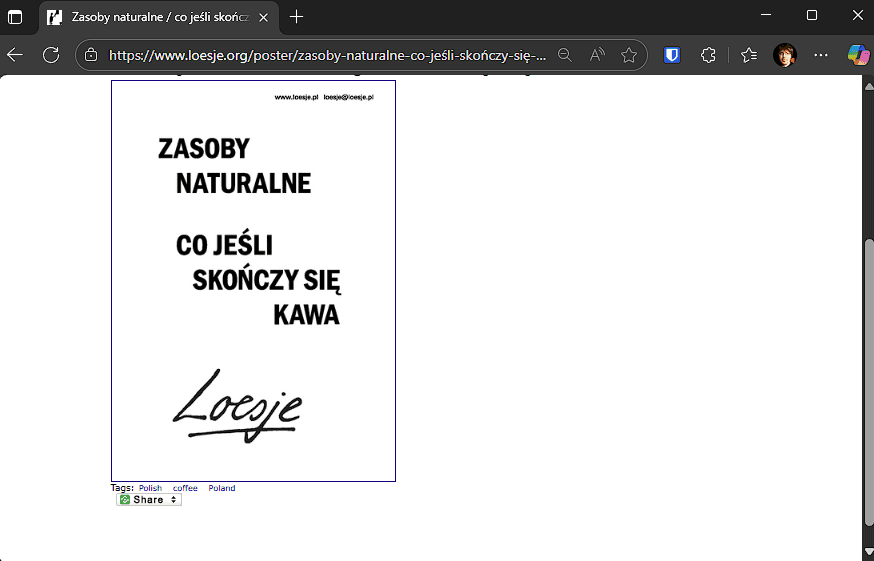Open the Extensions puzzle icon
The height and width of the screenshot is (561, 874).
pyautogui.click(x=708, y=55)
